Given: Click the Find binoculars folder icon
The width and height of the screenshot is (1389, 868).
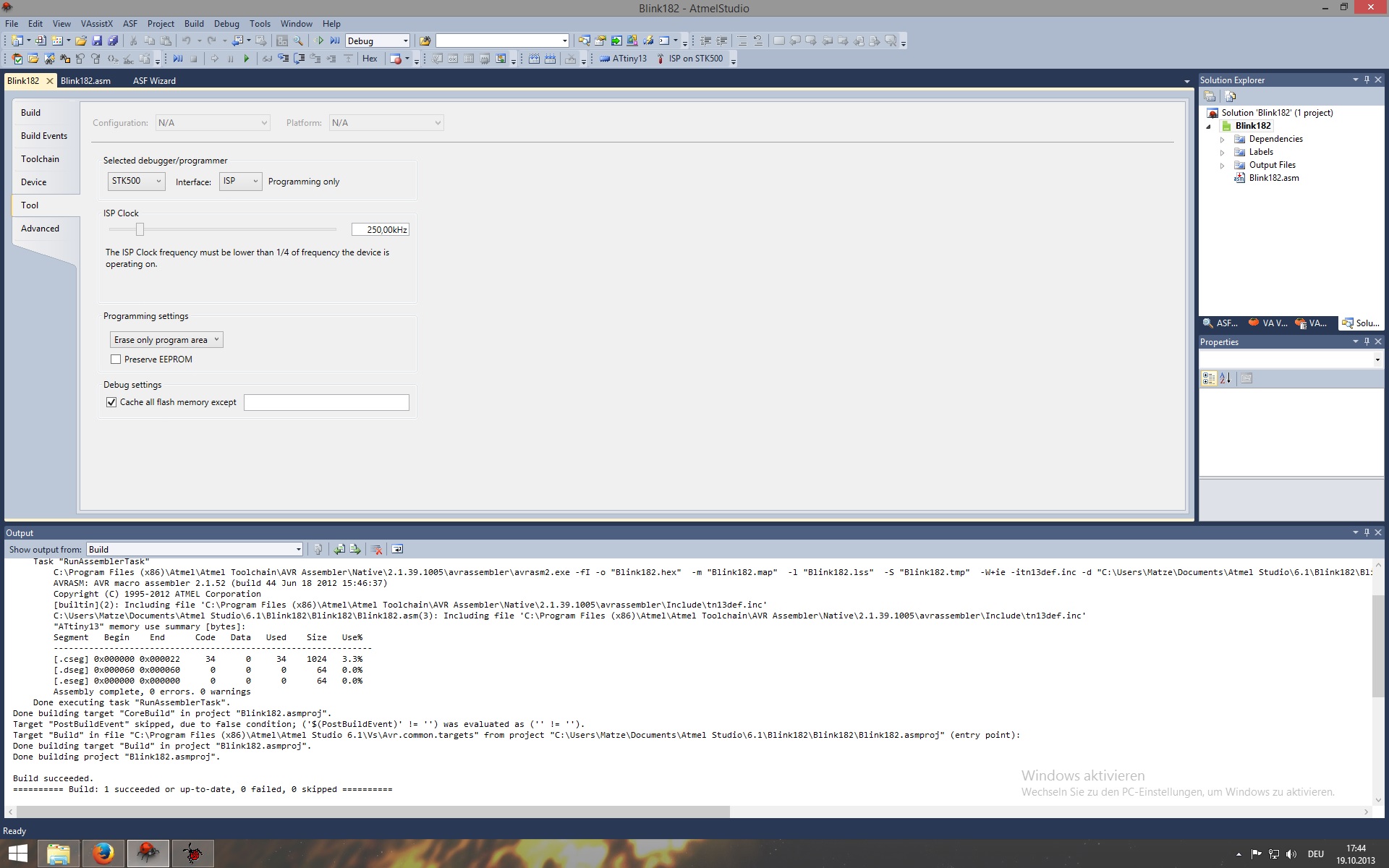Looking at the screenshot, I should click(425, 41).
